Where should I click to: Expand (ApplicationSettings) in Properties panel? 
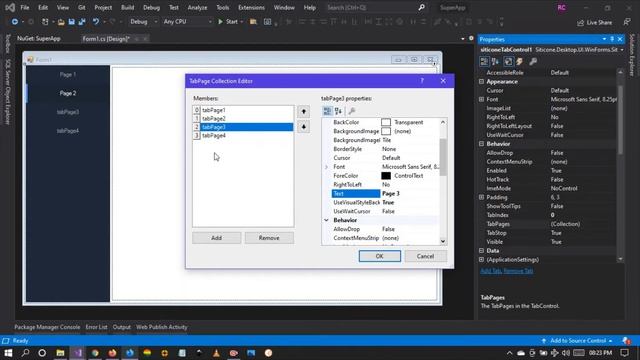click(x=481, y=260)
